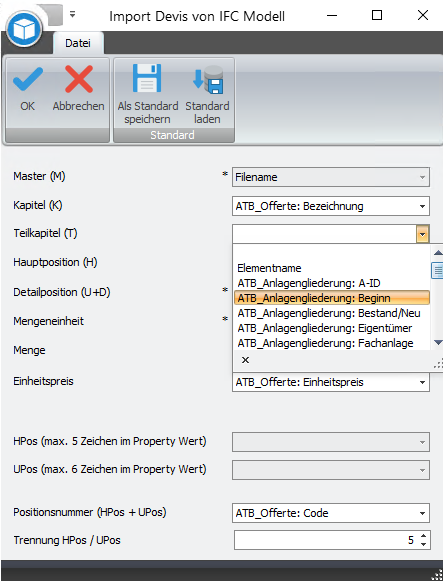Decrease the Trennung HPos / UPos value
The image size is (443, 581).
[423, 544]
